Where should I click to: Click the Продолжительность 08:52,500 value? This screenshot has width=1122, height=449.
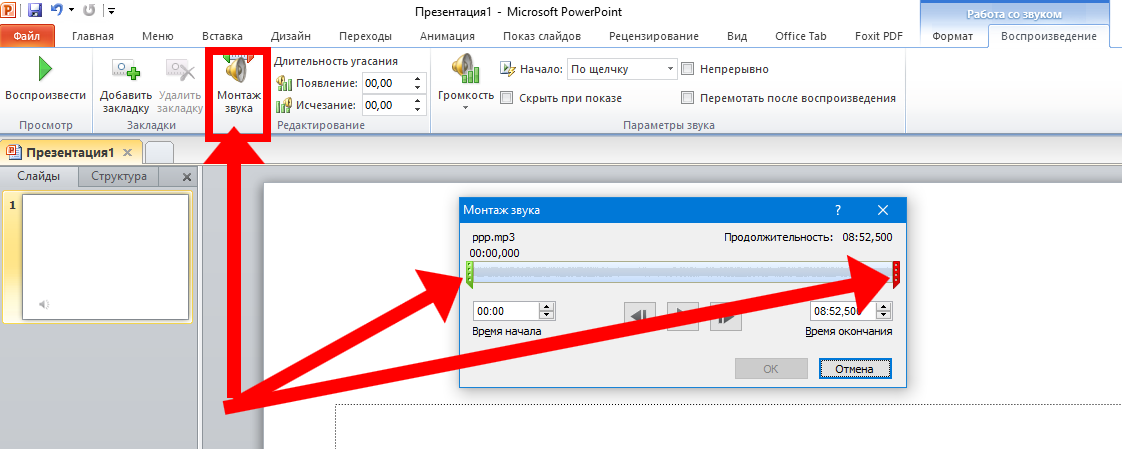click(x=866, y=237)
